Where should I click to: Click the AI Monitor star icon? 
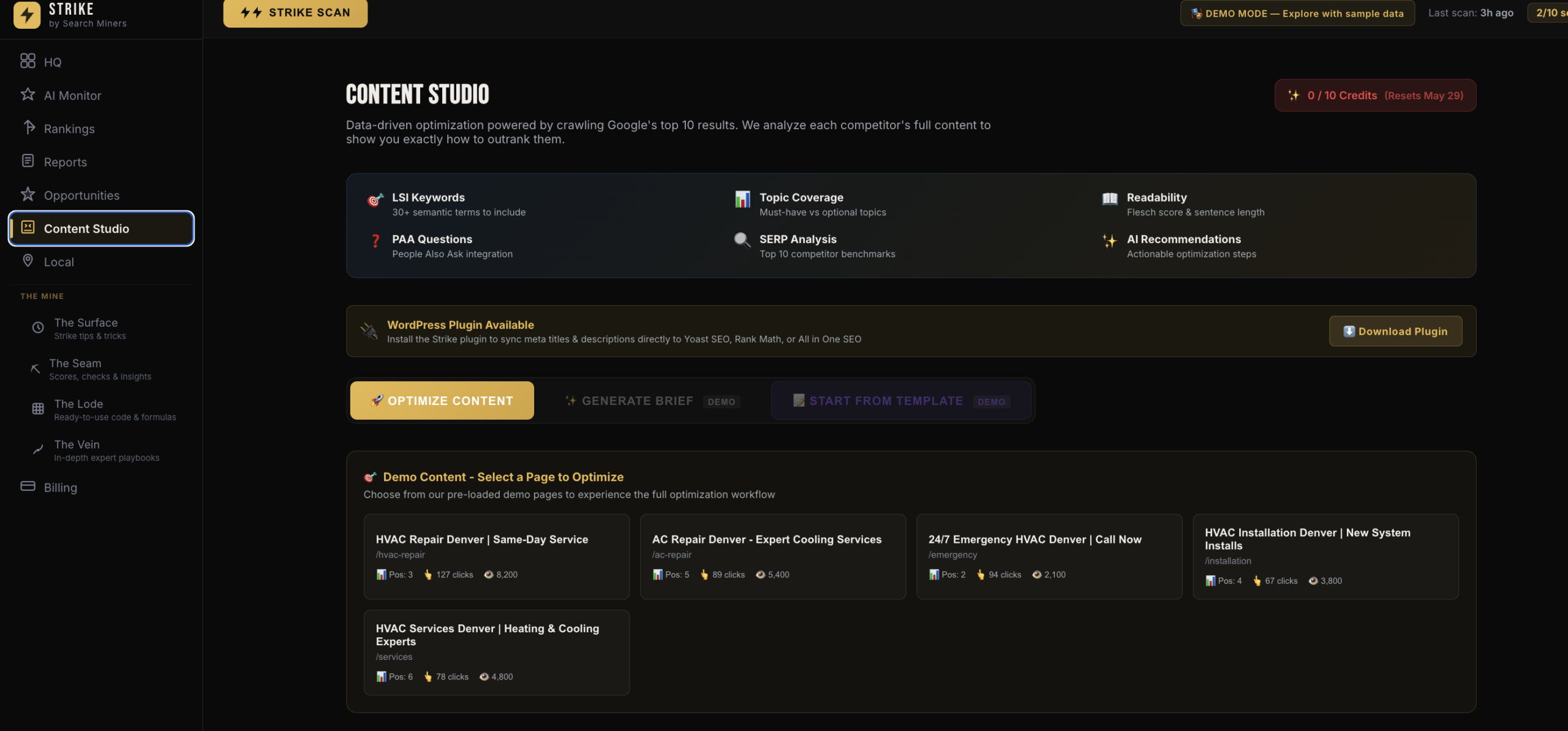pos(28,94)
